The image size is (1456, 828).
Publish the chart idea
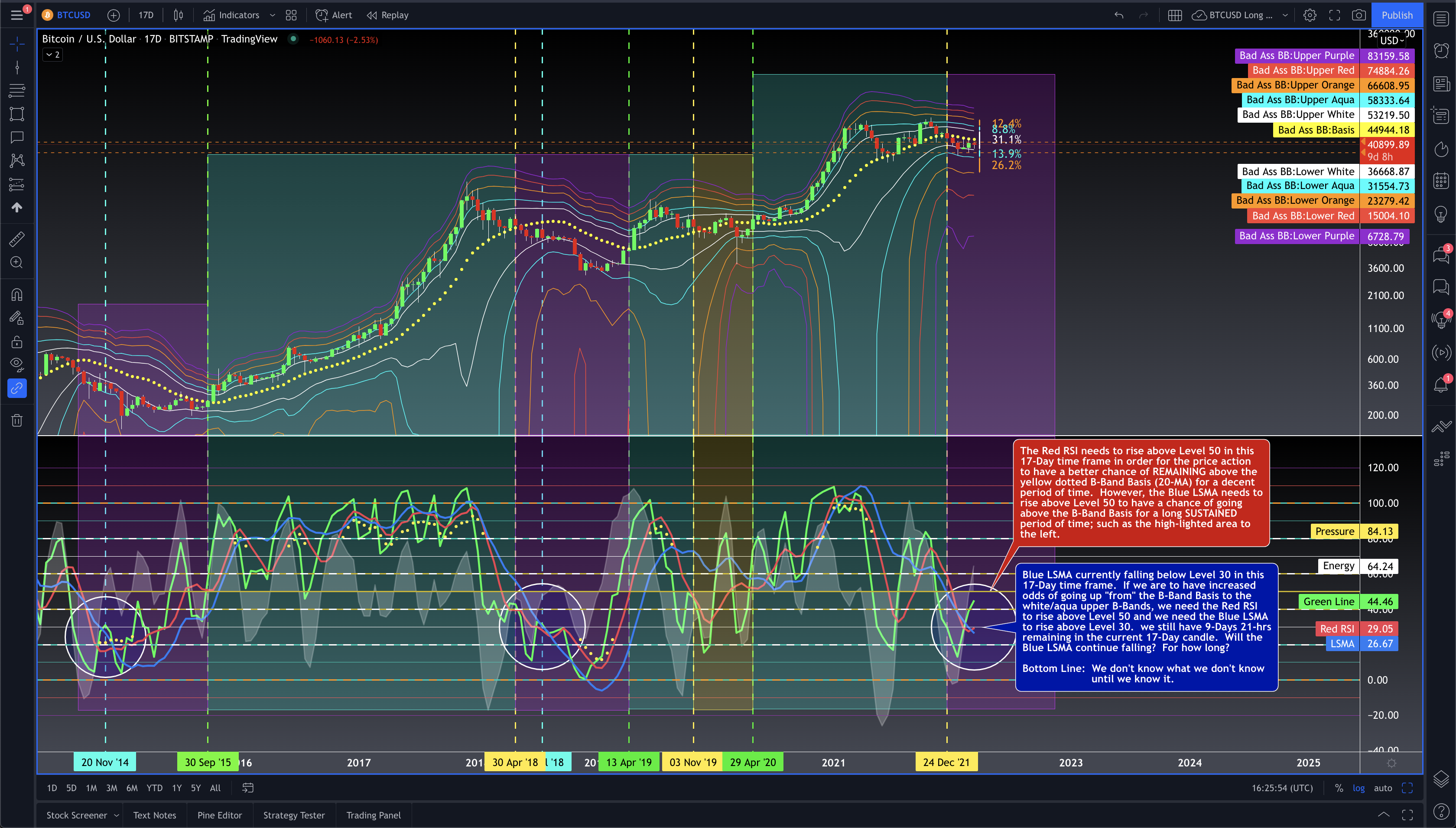pos(1397,15)
